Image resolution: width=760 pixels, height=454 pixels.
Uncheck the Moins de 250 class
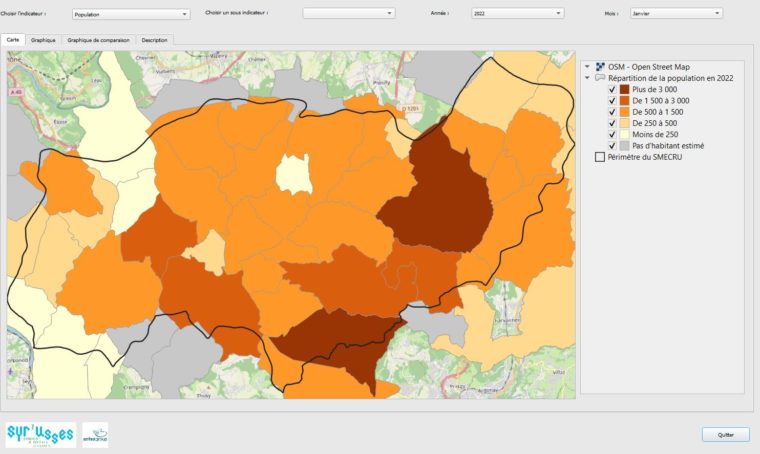pyautogui.click(x=612, y=134)
